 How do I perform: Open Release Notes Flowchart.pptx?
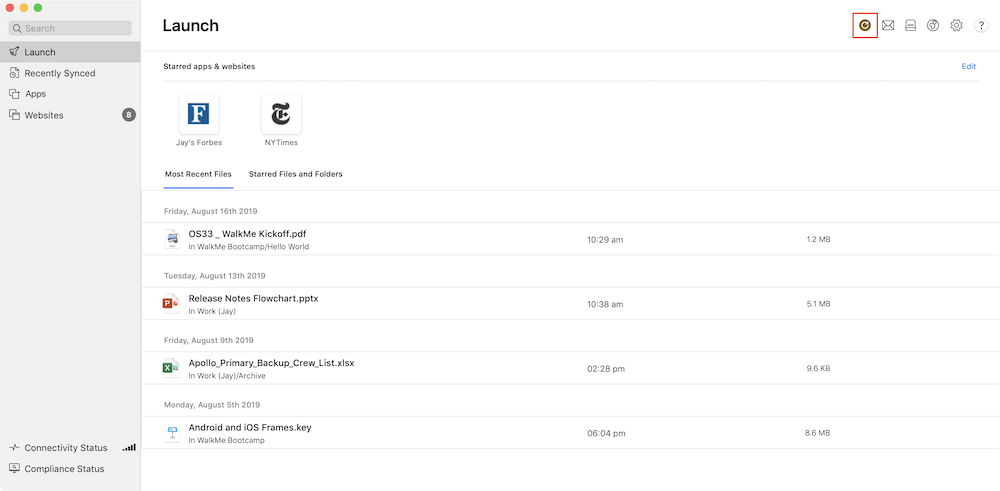253,298
